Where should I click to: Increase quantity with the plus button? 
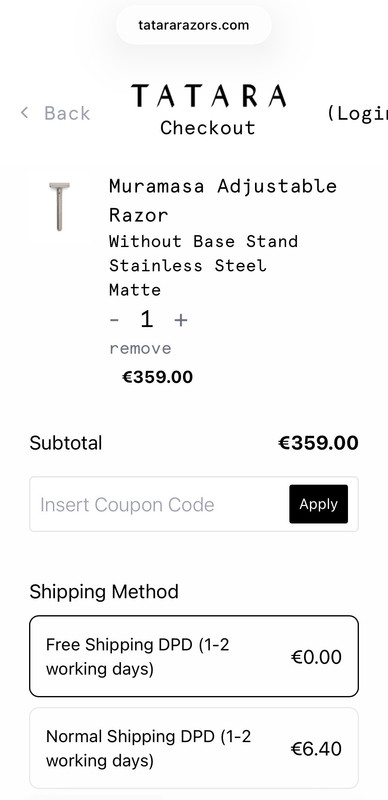(181, 320)
